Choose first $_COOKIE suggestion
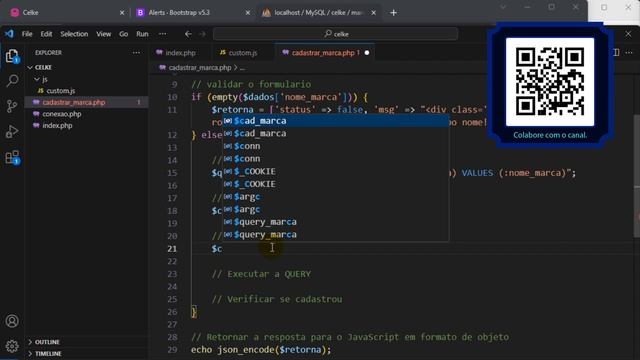This screenshot has width=640, height=360. pyautogui.click(x=335, y=171)
